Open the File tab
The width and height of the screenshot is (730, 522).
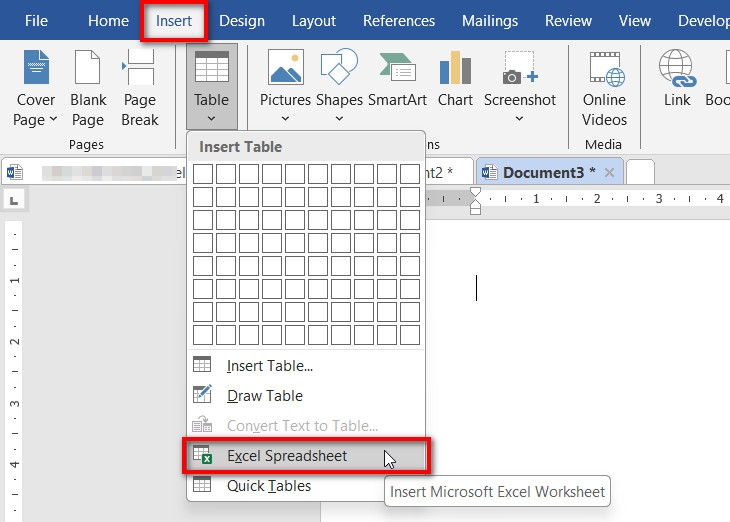coord(36,21)
